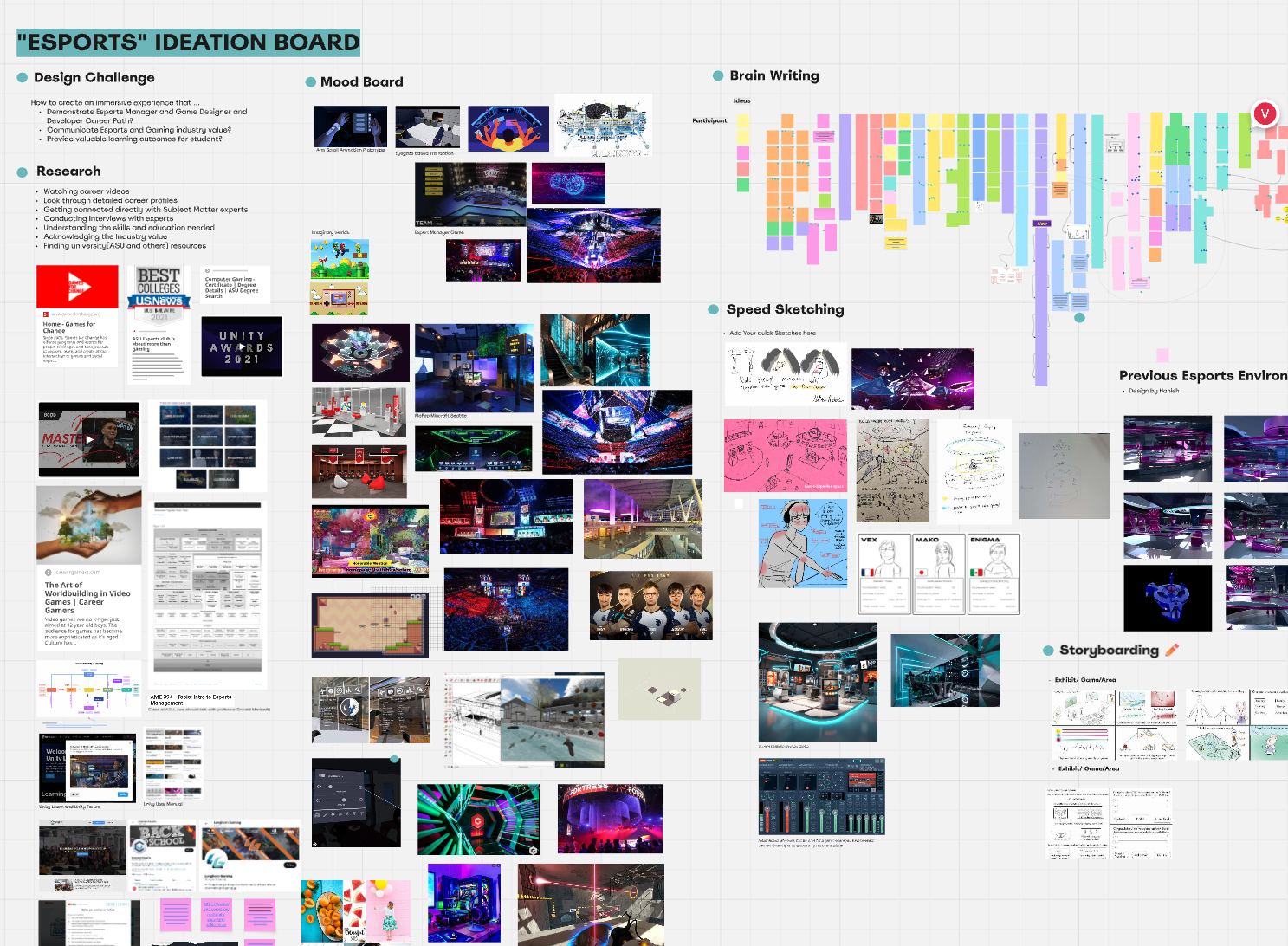Click the Games for Change play logo

[x=77, y=286]
